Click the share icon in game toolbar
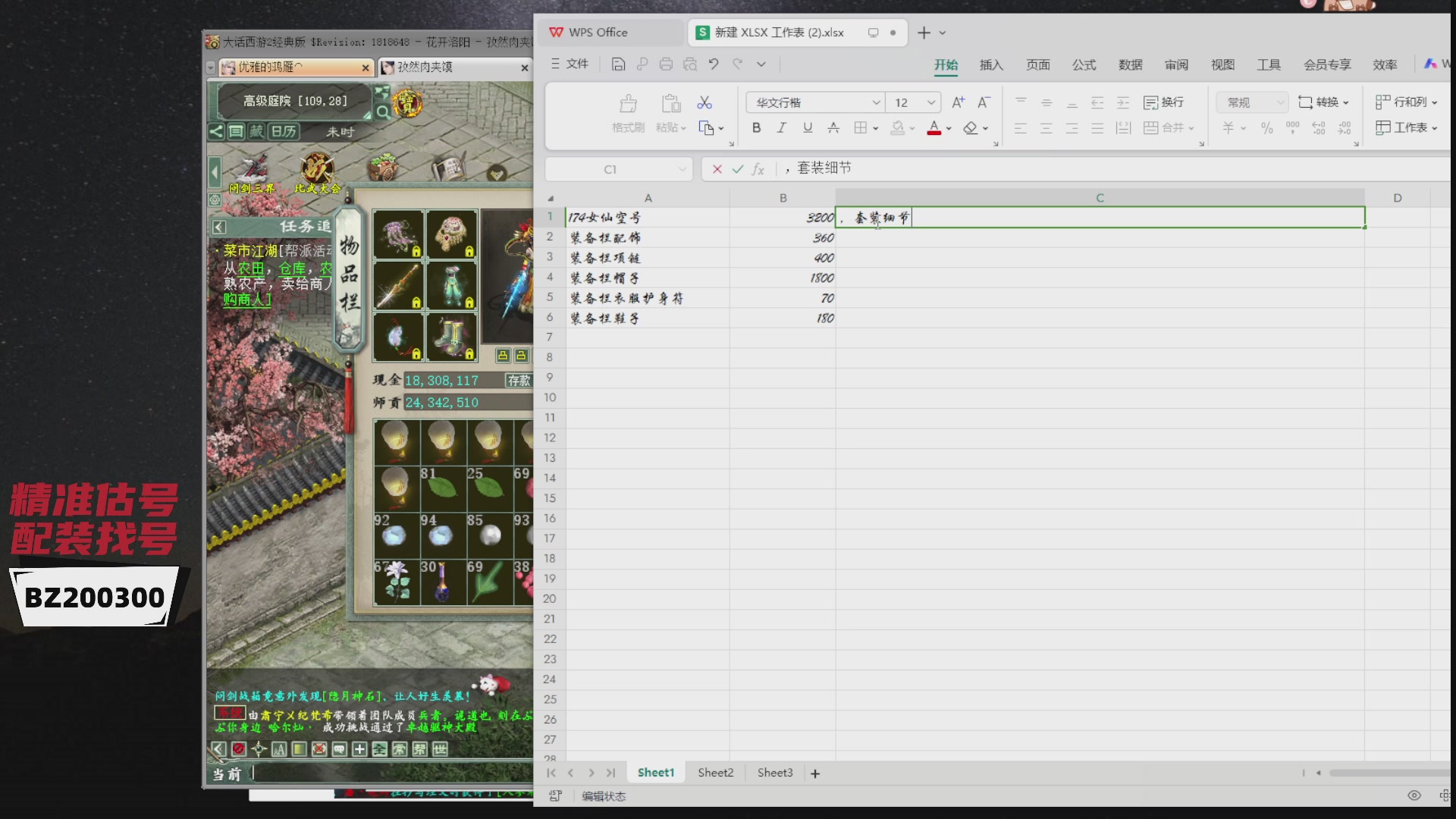This screenshot has width=1456, height=819. tap(216, 131)
